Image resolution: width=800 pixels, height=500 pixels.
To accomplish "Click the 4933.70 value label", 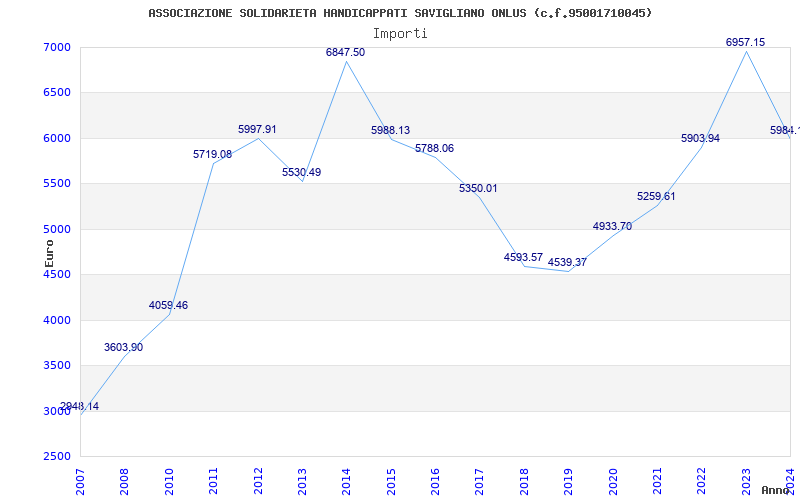I will point(612,227).
